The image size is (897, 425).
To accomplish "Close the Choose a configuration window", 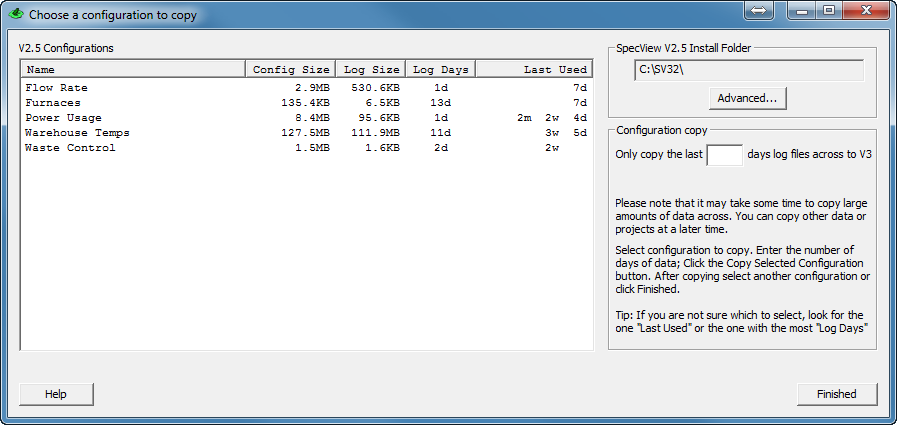I will pos(866,10).
